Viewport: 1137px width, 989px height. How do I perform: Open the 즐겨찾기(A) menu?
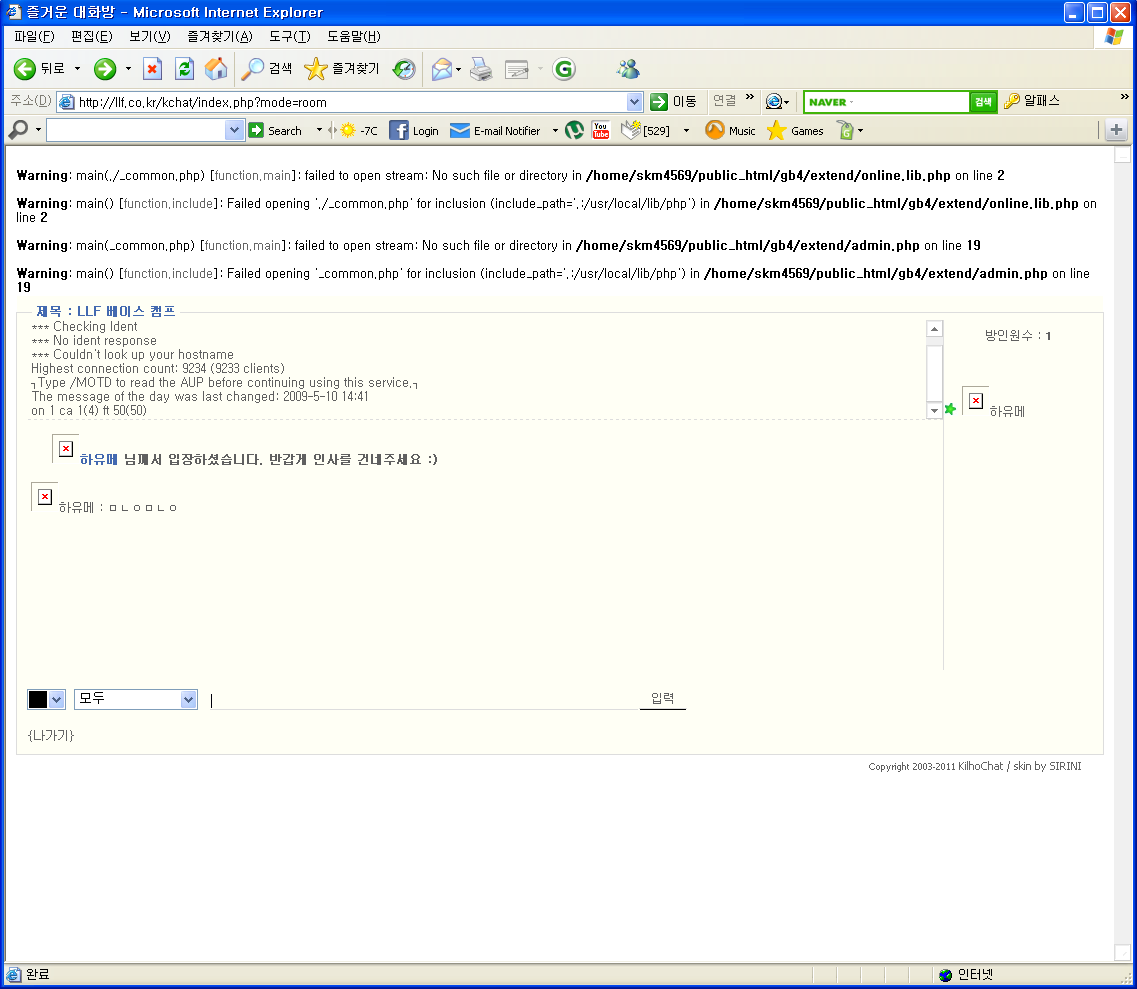coord(219,37)
